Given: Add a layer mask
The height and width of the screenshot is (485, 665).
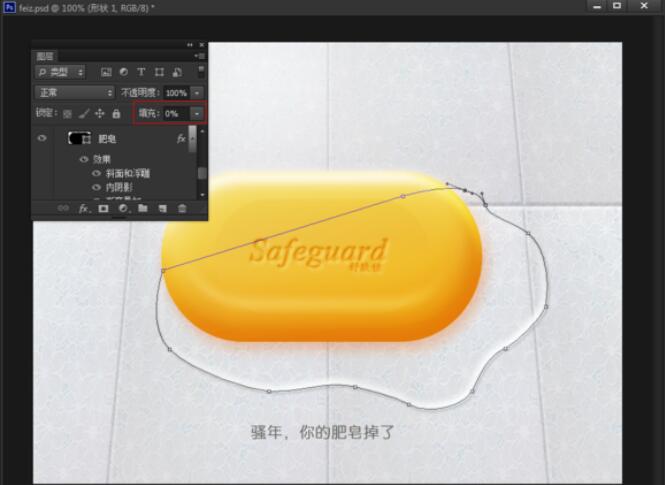Looking at the screenshot, I should tap(103, 209).
